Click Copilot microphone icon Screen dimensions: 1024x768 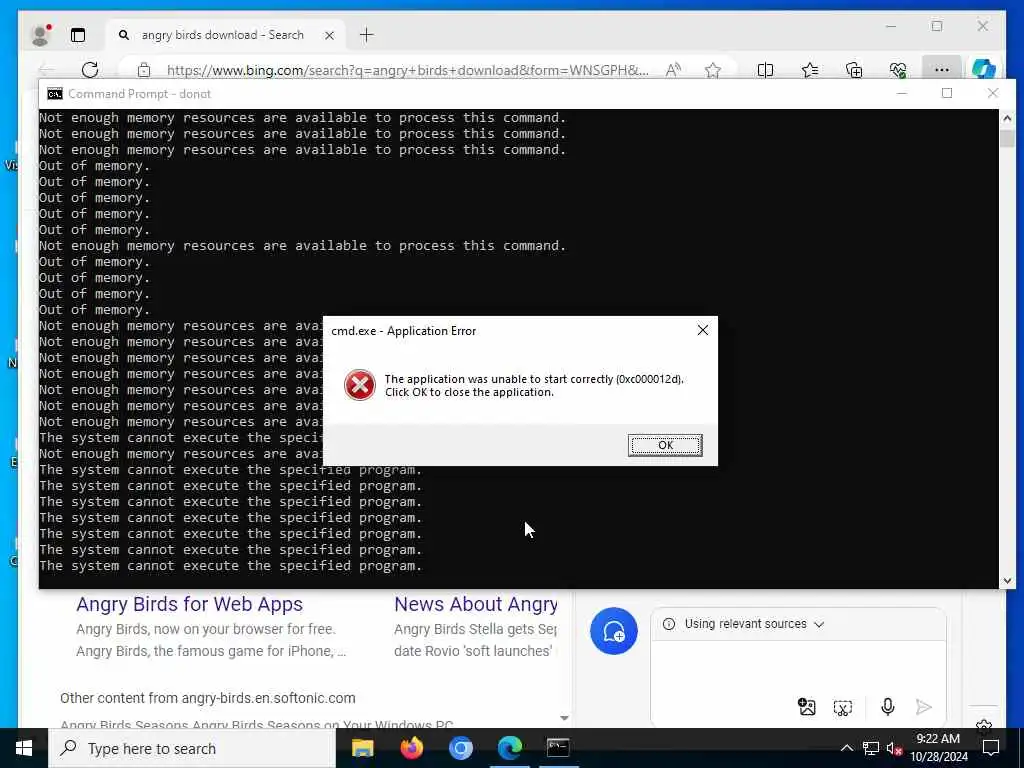pyautogui.click(x=888, y=707)
